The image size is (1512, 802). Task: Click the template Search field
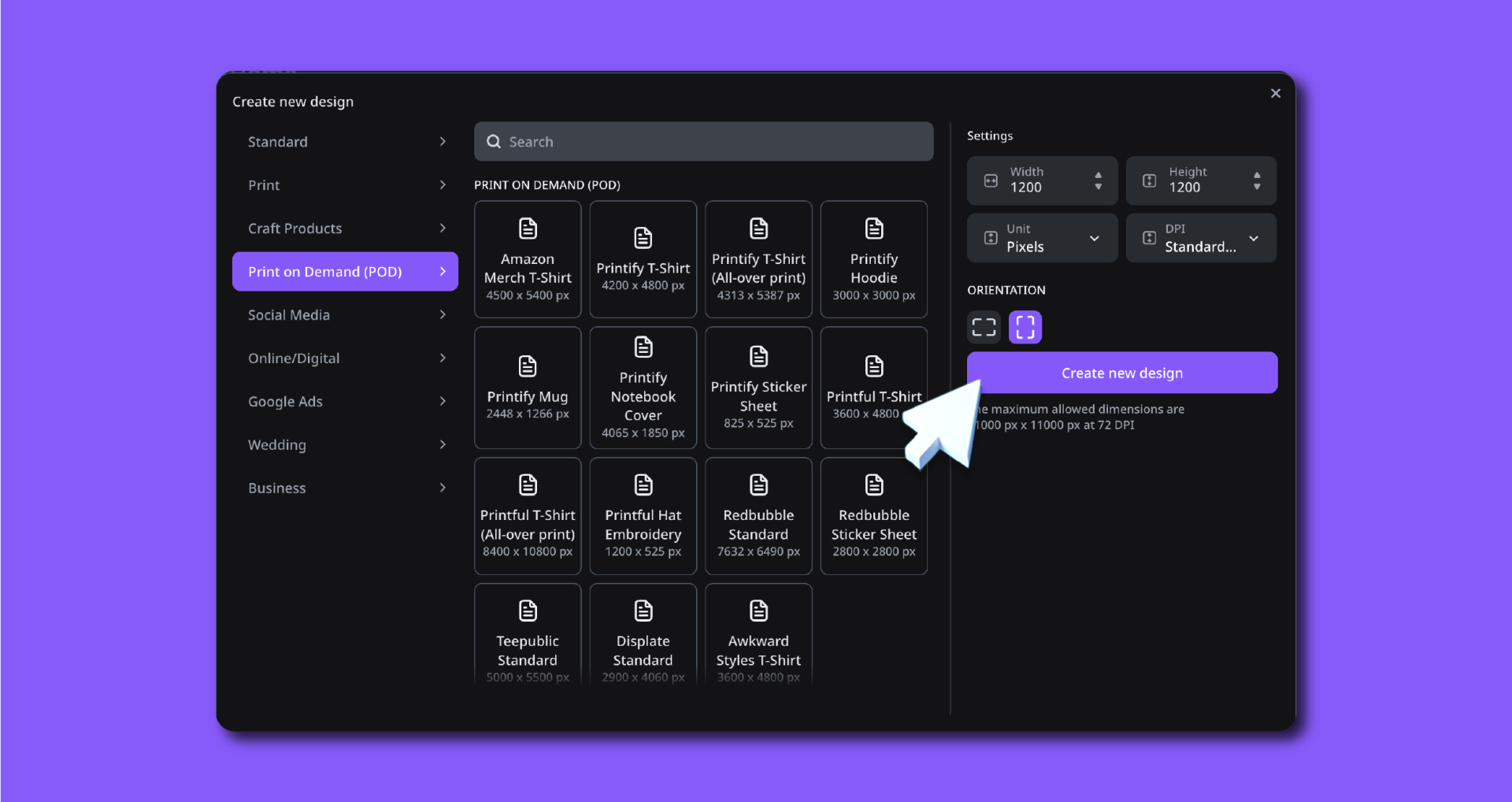click(x=703, y=142)
